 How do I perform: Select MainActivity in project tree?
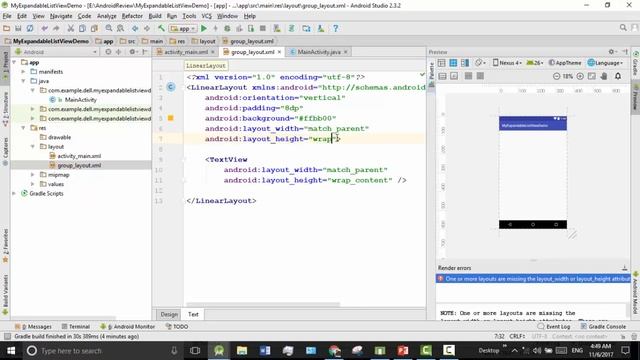point(80,100)
